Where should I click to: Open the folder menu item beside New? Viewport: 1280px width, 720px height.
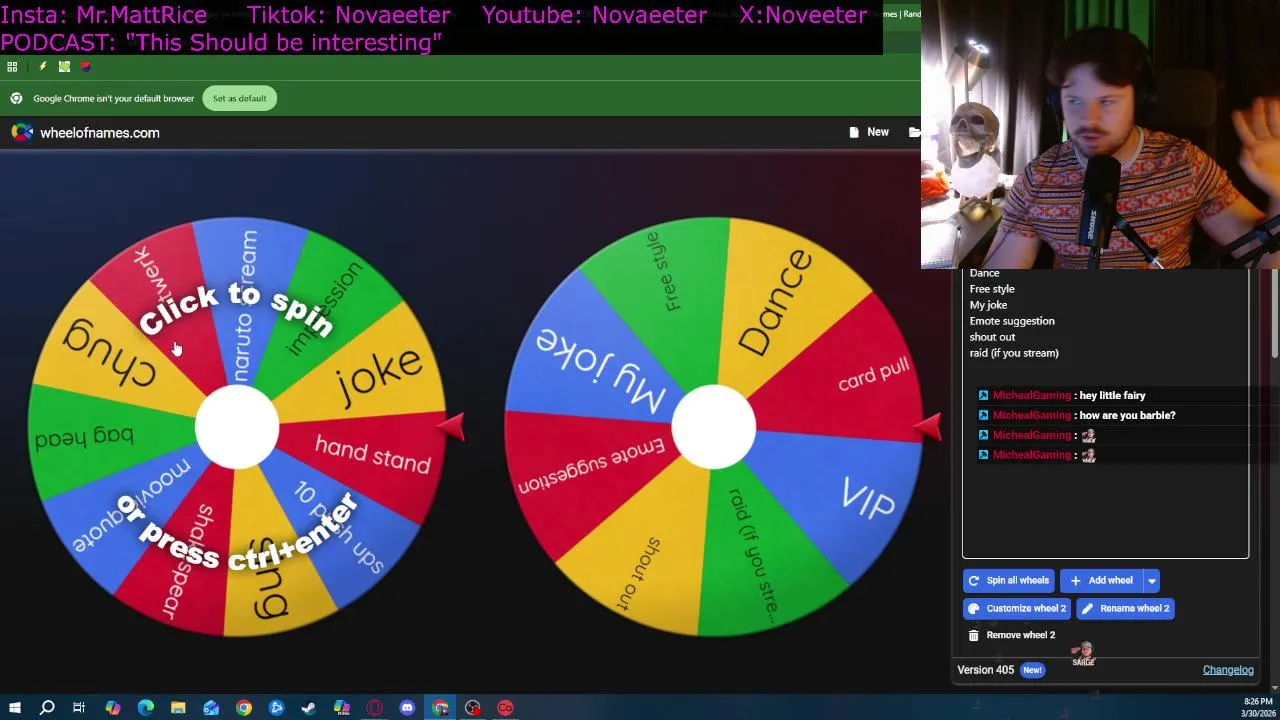(914, 132)
